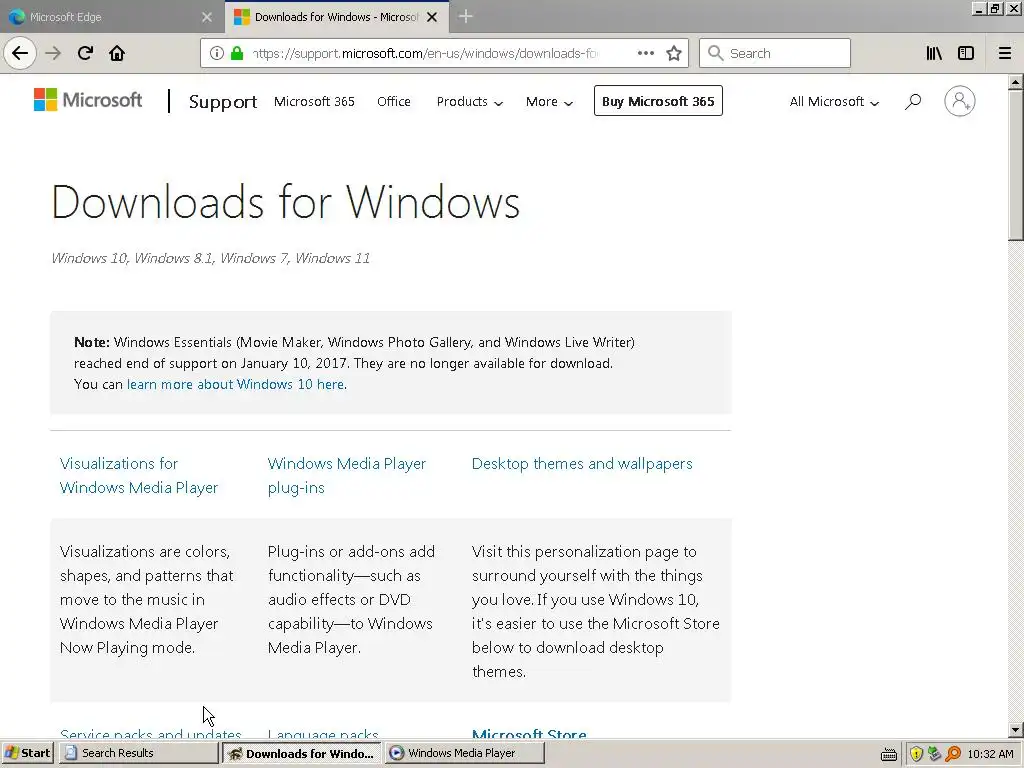Expand the All Microsoft dropdown

pyautogui.click(x=834, y=101)
